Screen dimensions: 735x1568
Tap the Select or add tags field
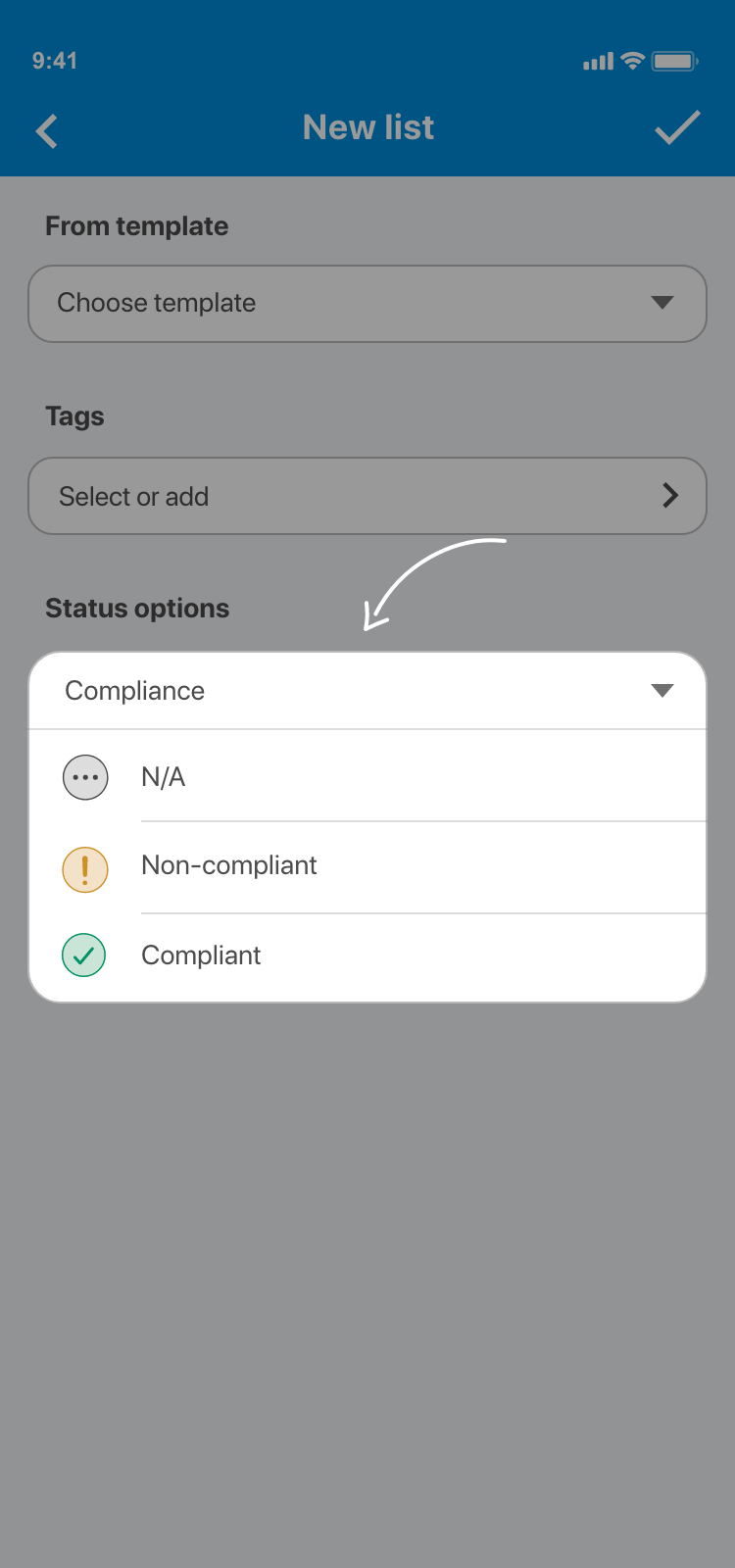pyautogui.click(x=367, y=496)
